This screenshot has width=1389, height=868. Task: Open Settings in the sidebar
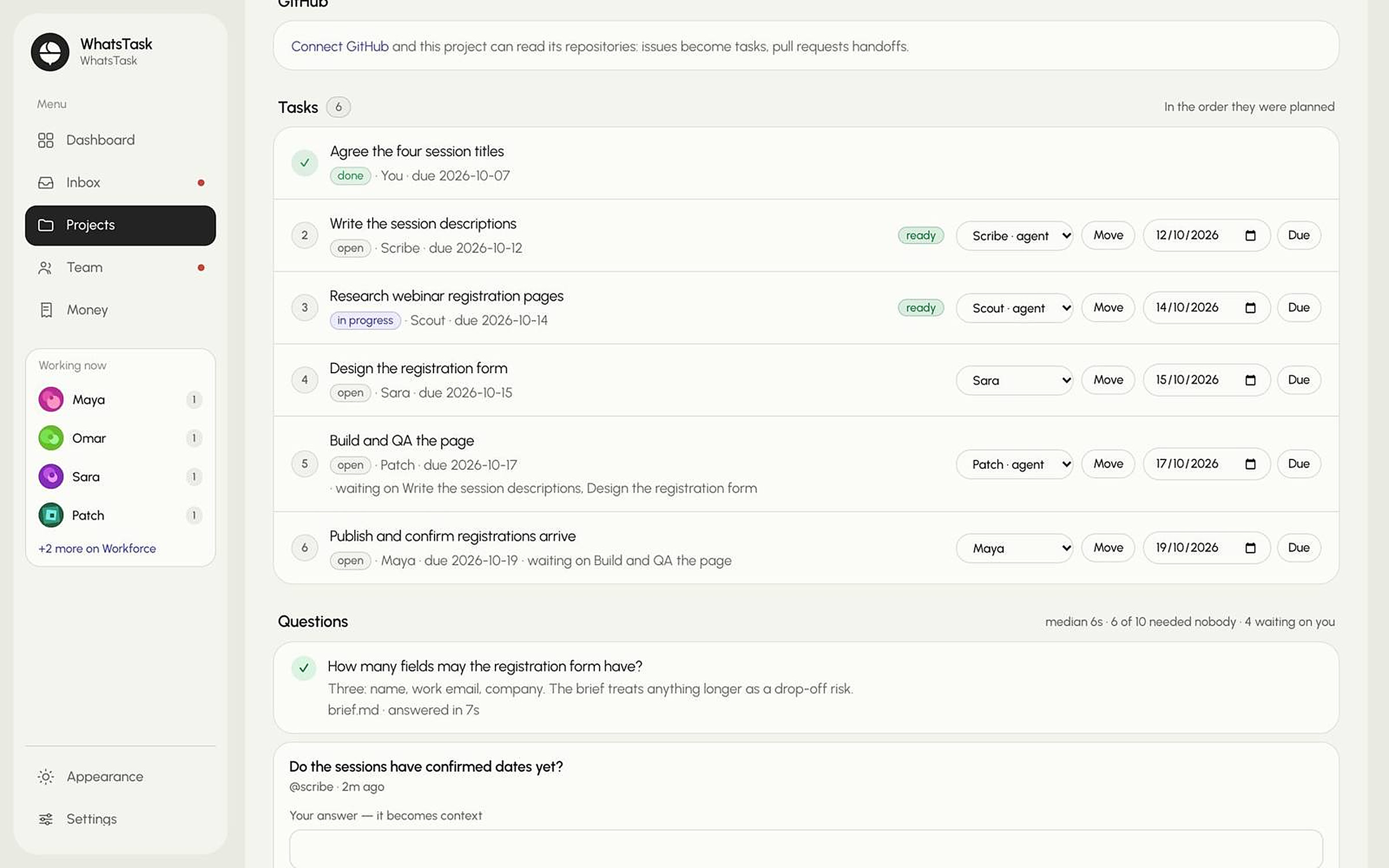[120, 819]
